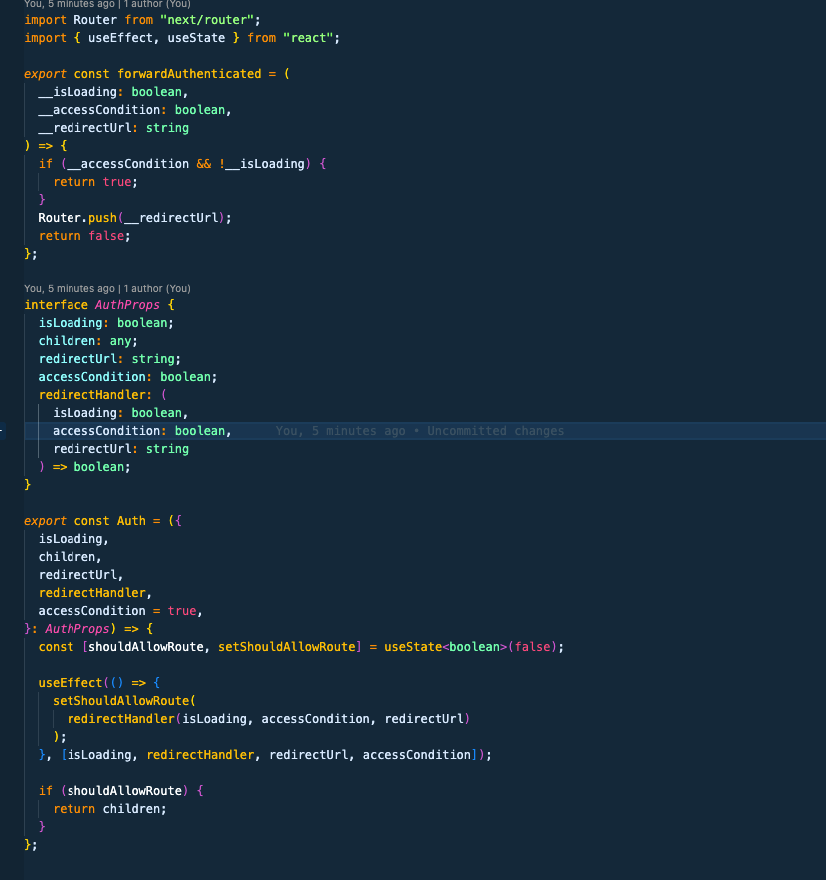
Task: Open "1 author (You)" CodeLens above AuthProps
Action: pos(157,288)
